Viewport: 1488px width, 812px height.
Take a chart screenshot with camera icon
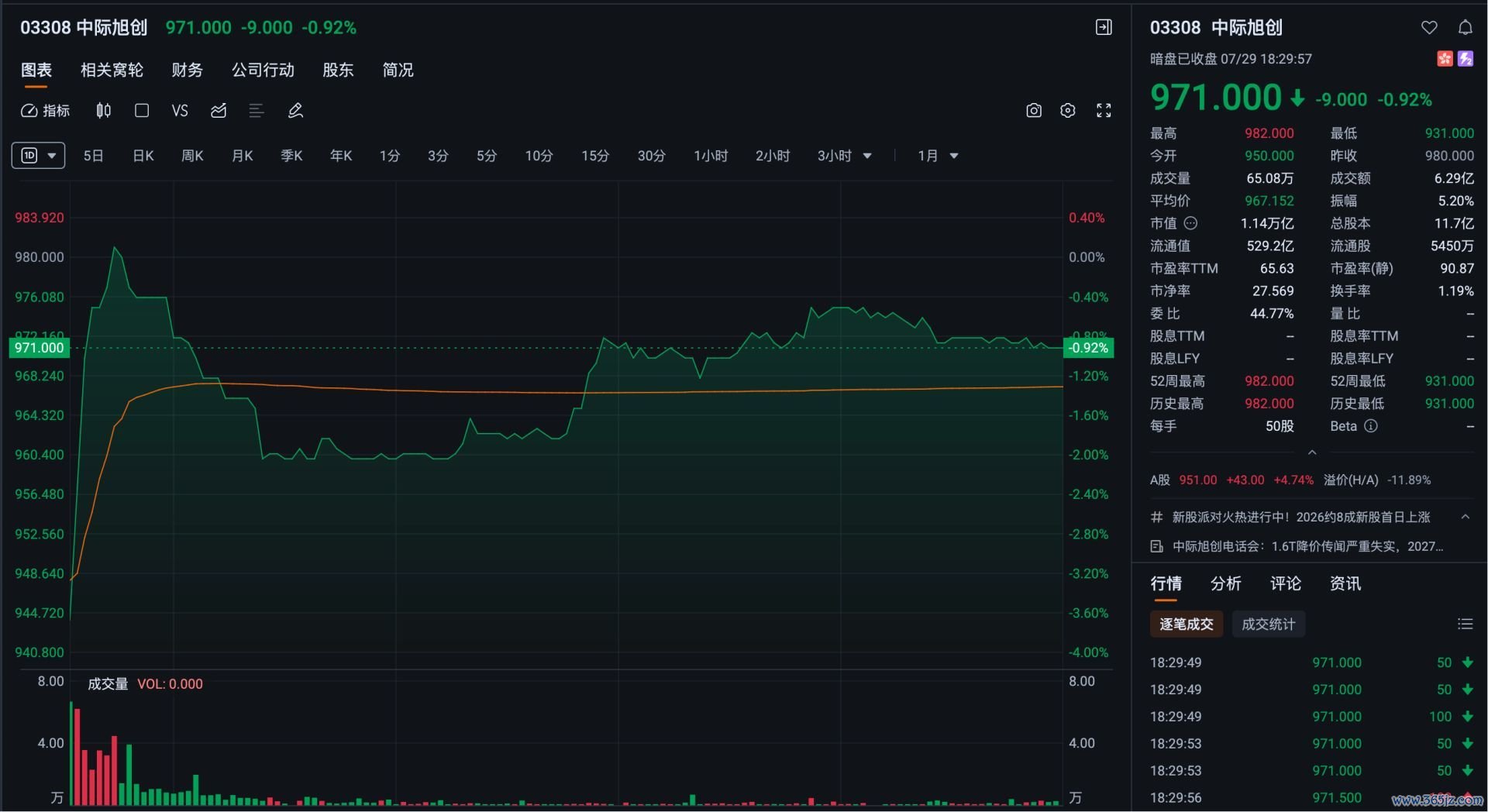(1033, 111)
